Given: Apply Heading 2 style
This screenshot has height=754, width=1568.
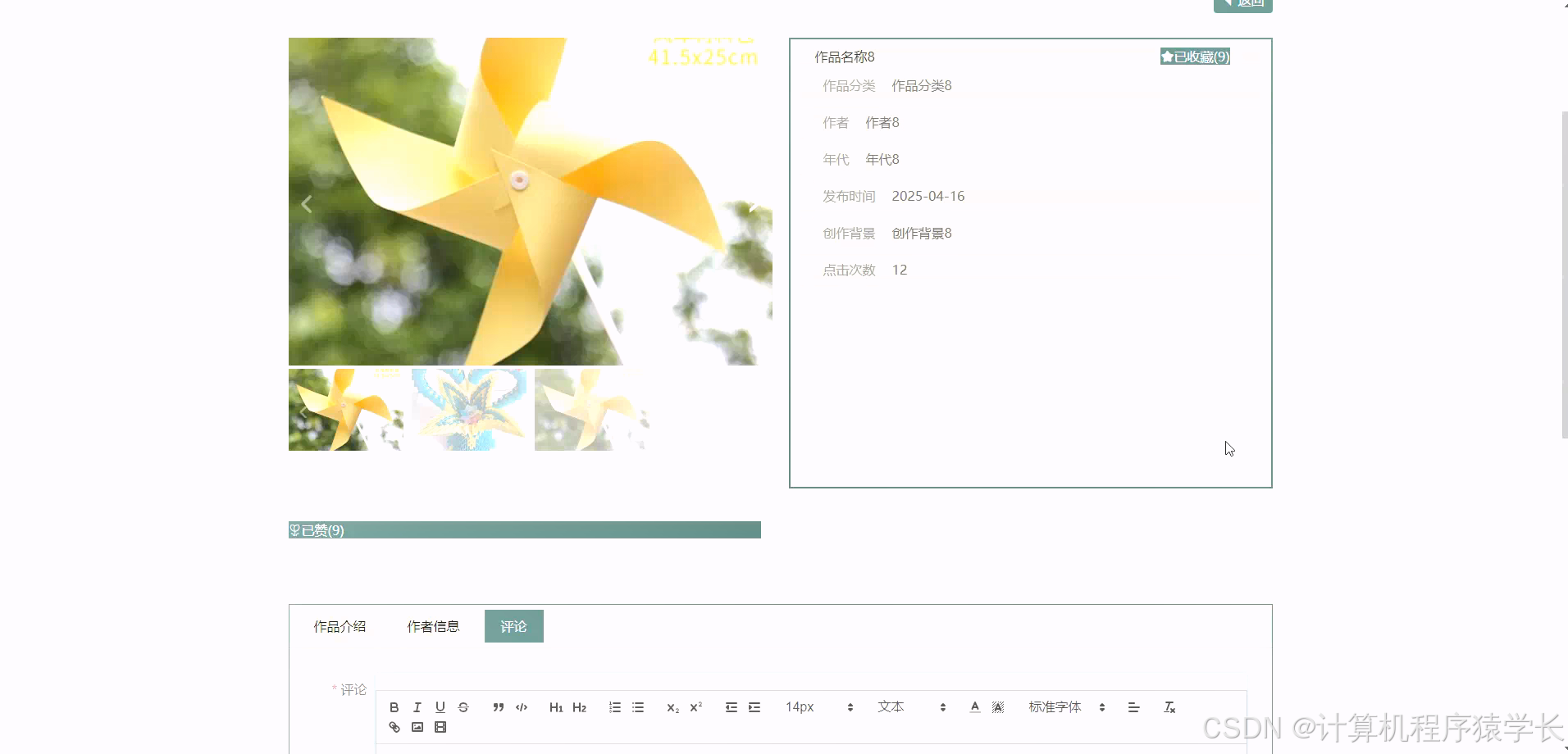Looking at the screenshot, I should pos(579,707).
